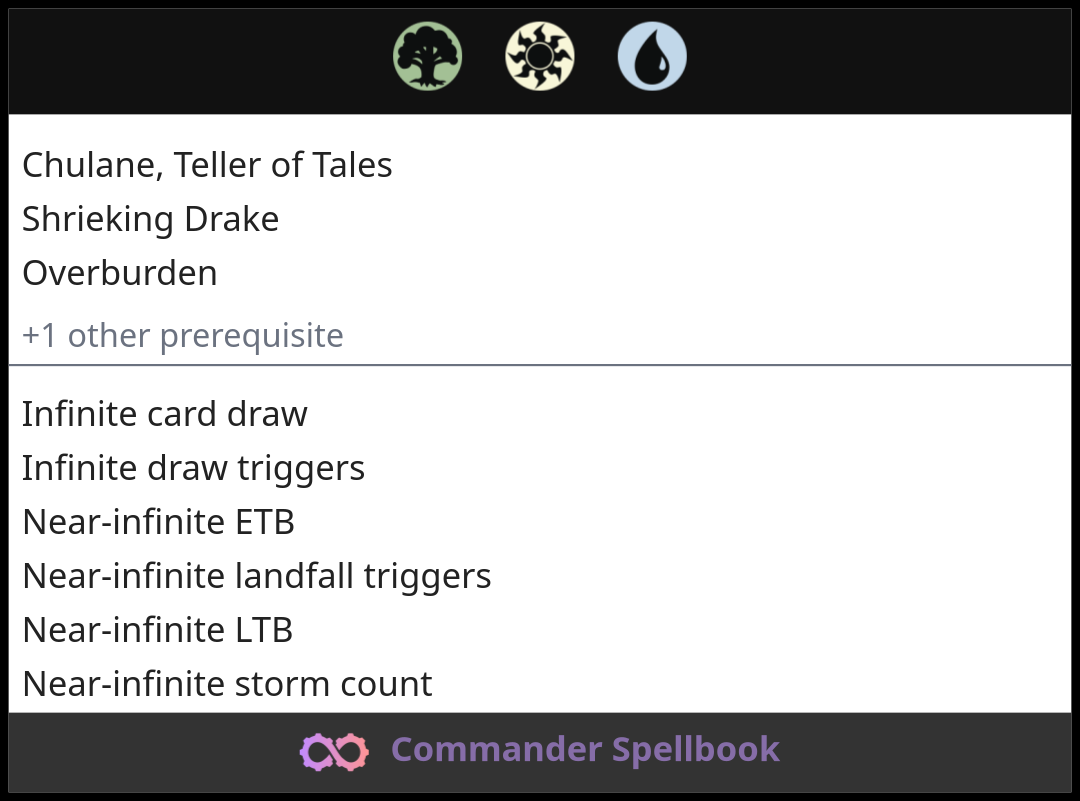Click the Near-infinite LTB result

[157, 630]
